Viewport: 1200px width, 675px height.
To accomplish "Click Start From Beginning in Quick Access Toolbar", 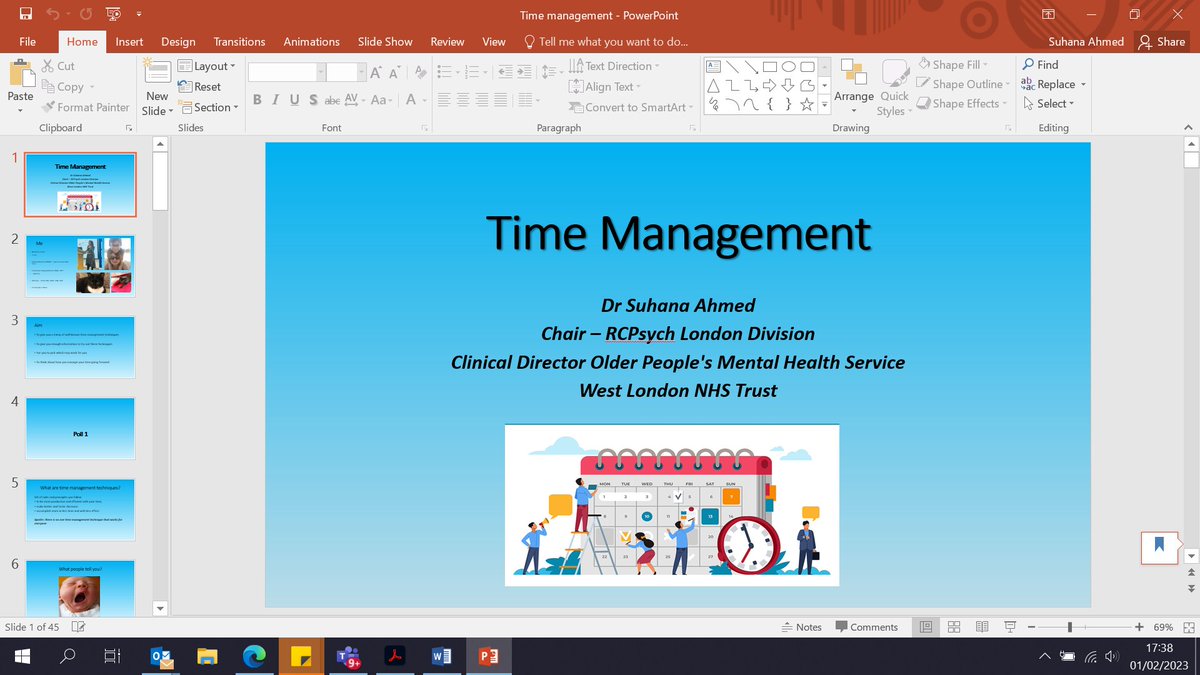I will pos(112,14).
